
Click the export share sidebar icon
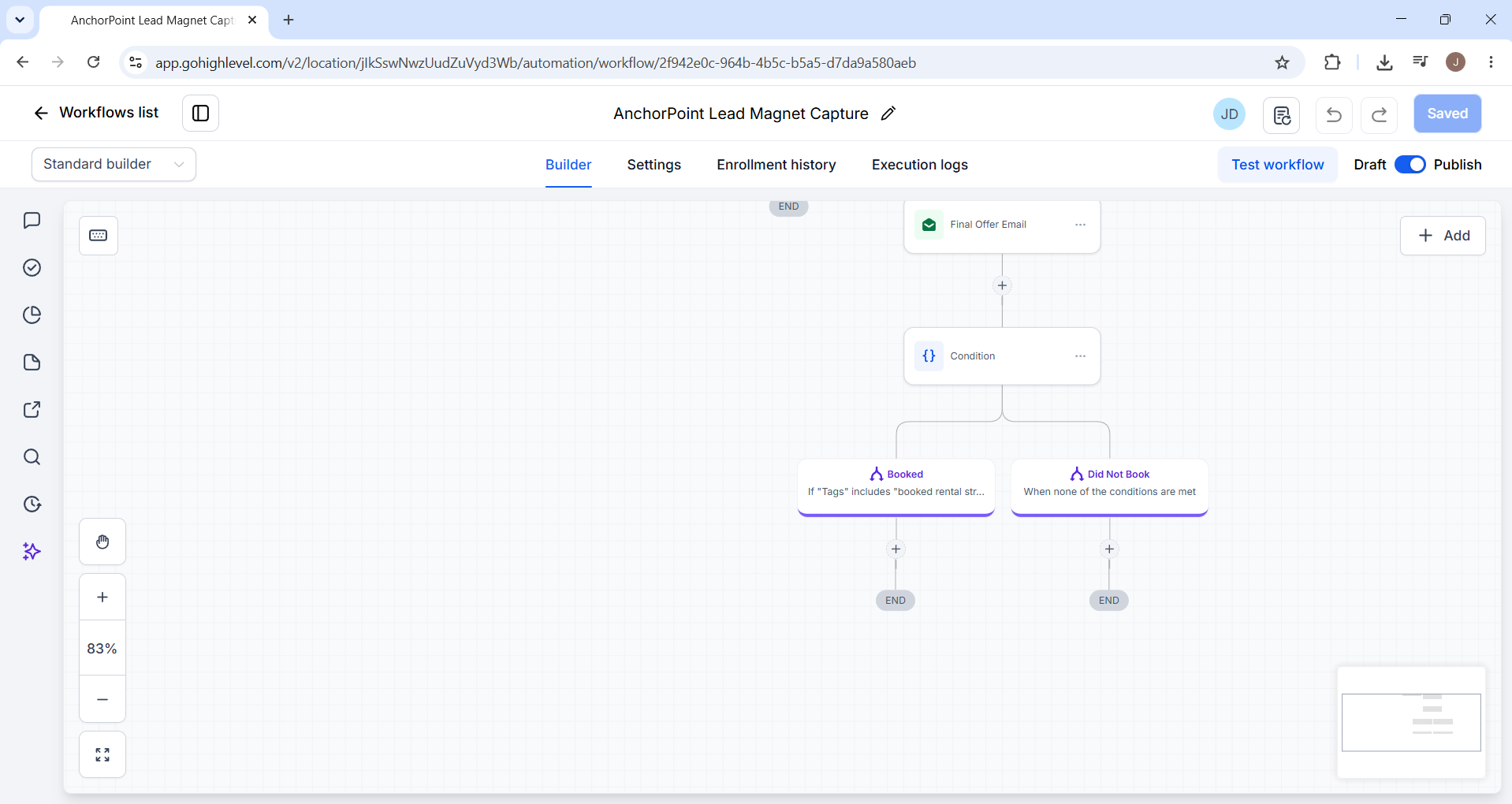click(x=32, y=409)
